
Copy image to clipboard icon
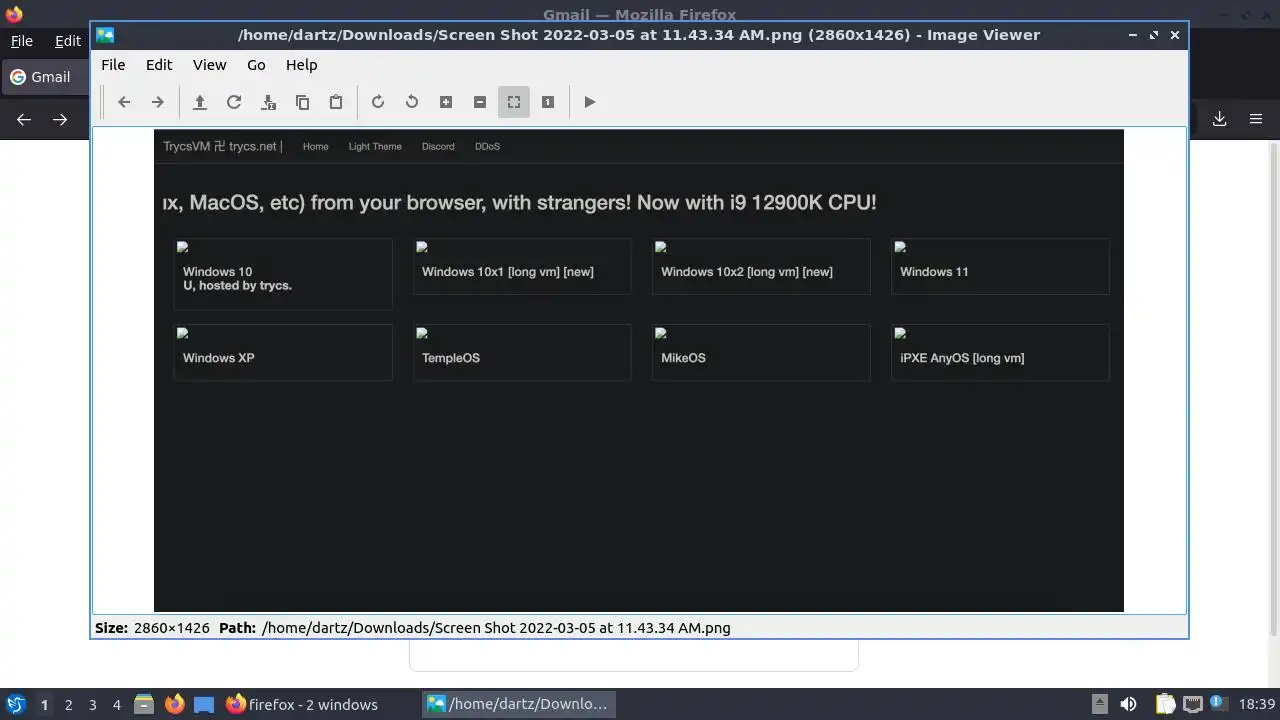click(x=302, y=102)
